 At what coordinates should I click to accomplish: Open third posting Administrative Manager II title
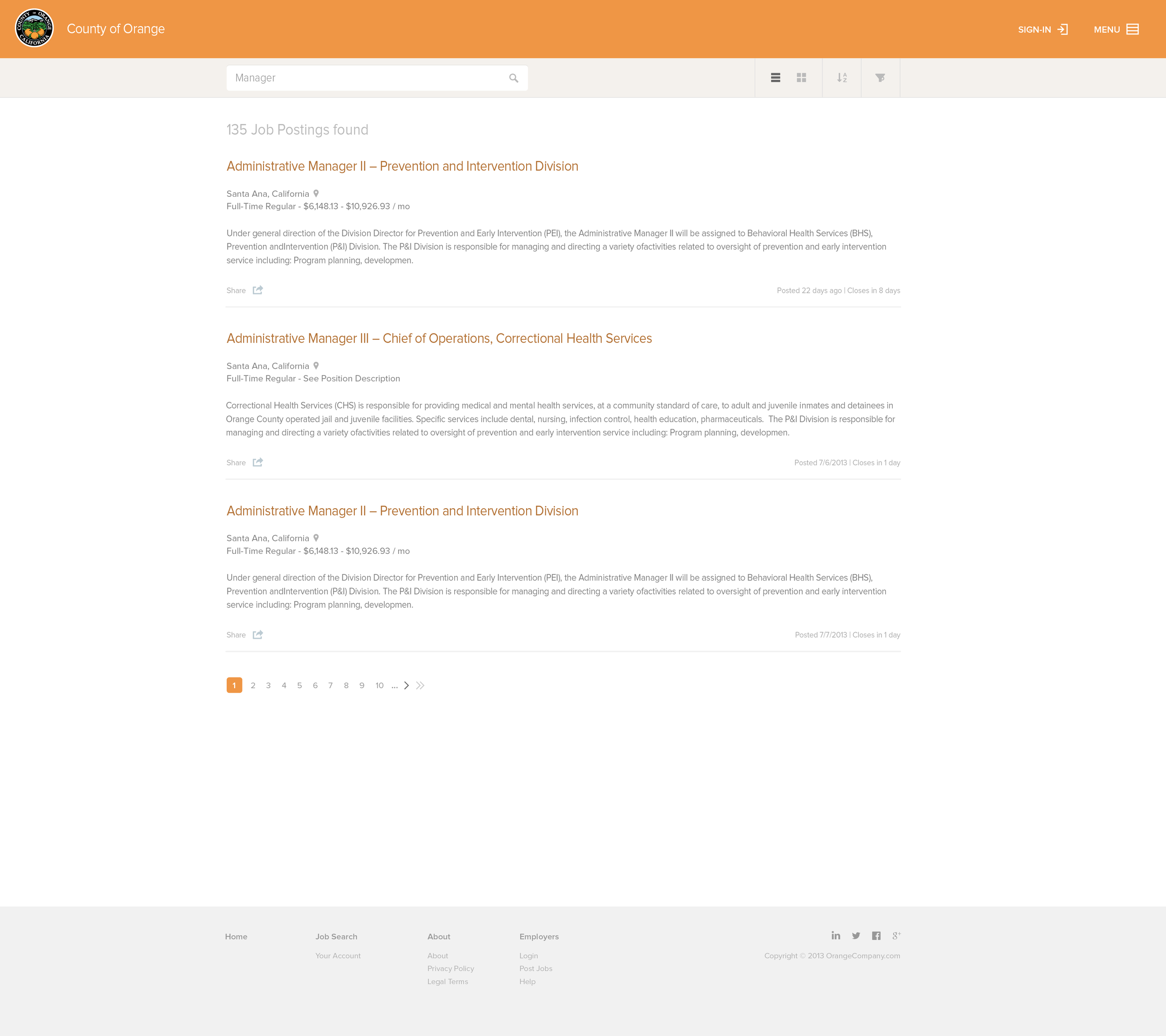coord(402,511)
